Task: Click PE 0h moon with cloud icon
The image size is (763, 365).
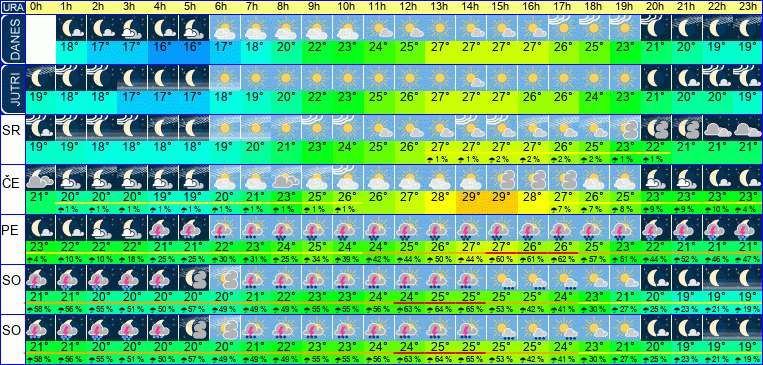Action: click(x=40, y=228)
